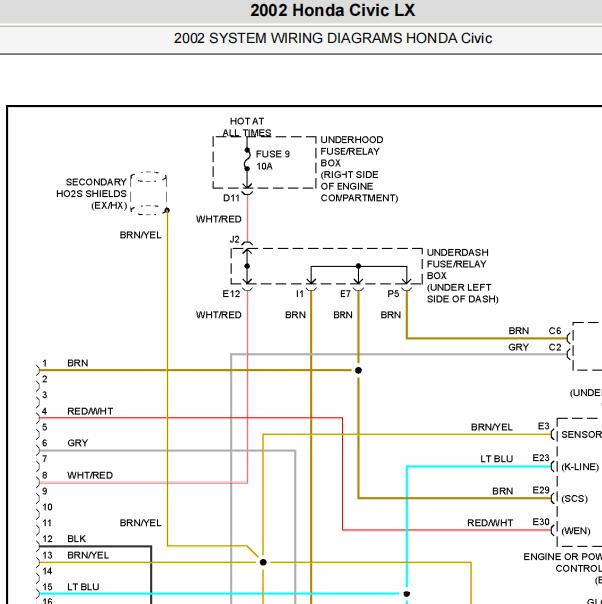Click connector pin number "9"
The height and width of the screenshot is (604, 602).
tap(45, 491)
